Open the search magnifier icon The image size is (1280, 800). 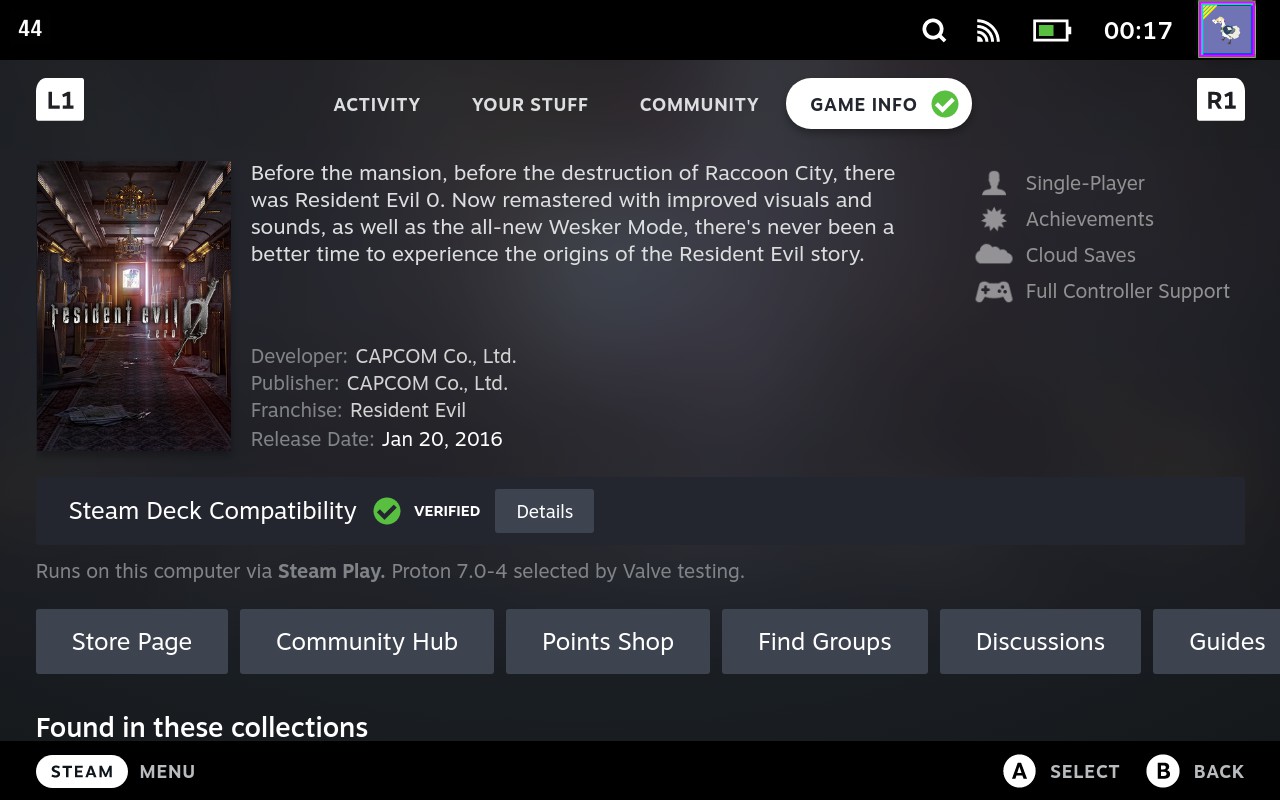tap(934, 30)
